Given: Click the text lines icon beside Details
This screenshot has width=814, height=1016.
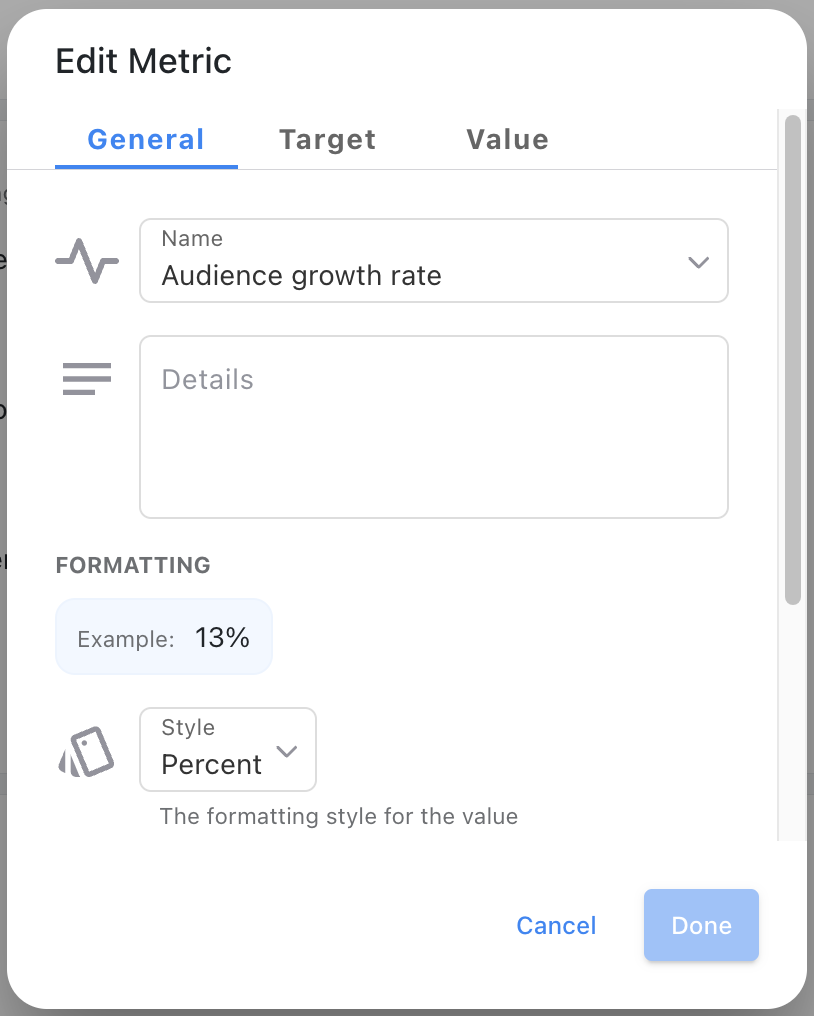Looking at the screenshot, I should pyautogui.click(x=87, y=379).
